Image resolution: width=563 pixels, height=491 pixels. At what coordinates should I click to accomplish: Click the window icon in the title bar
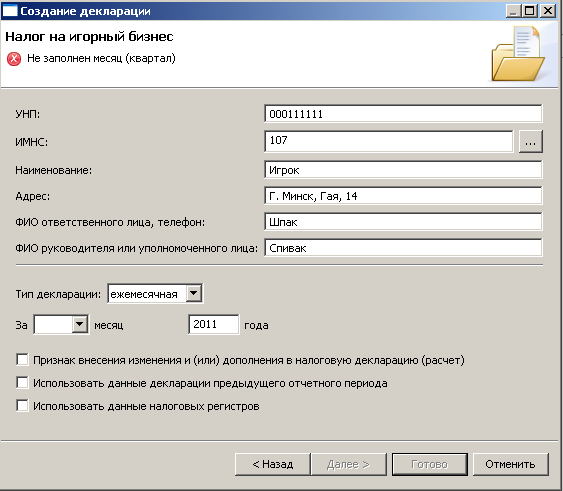pos(10,11)
